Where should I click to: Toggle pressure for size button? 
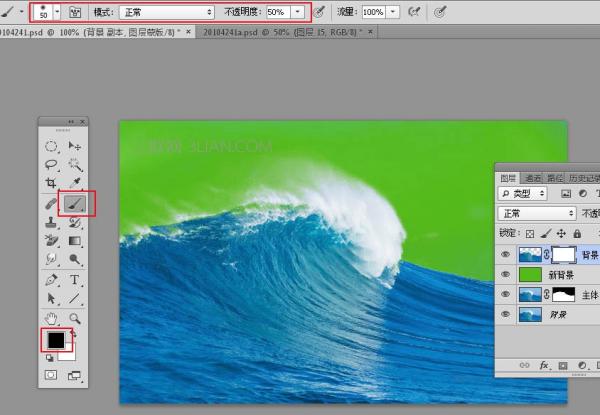(x=440, y=12)
